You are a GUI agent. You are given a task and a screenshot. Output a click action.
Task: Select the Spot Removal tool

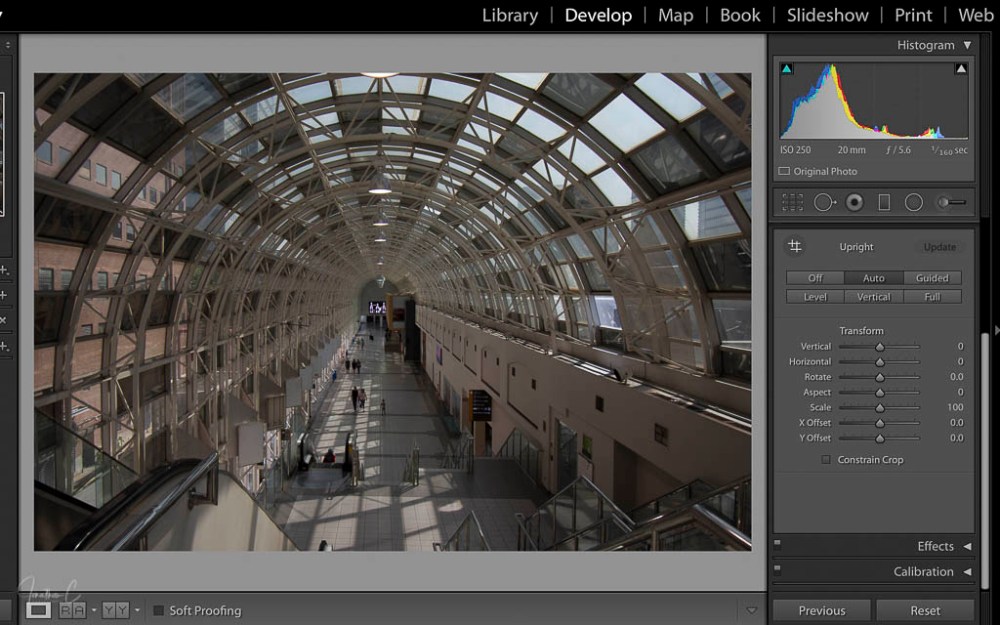click(824, 202)
